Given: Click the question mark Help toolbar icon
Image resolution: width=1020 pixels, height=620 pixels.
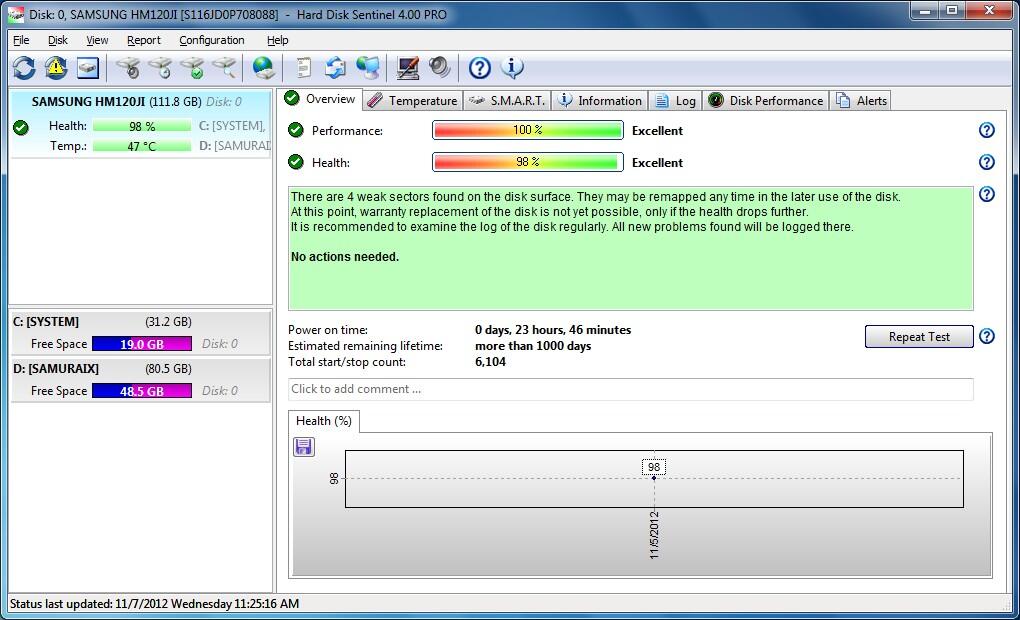Looking at the screenshot, I should tap(479, 68).
